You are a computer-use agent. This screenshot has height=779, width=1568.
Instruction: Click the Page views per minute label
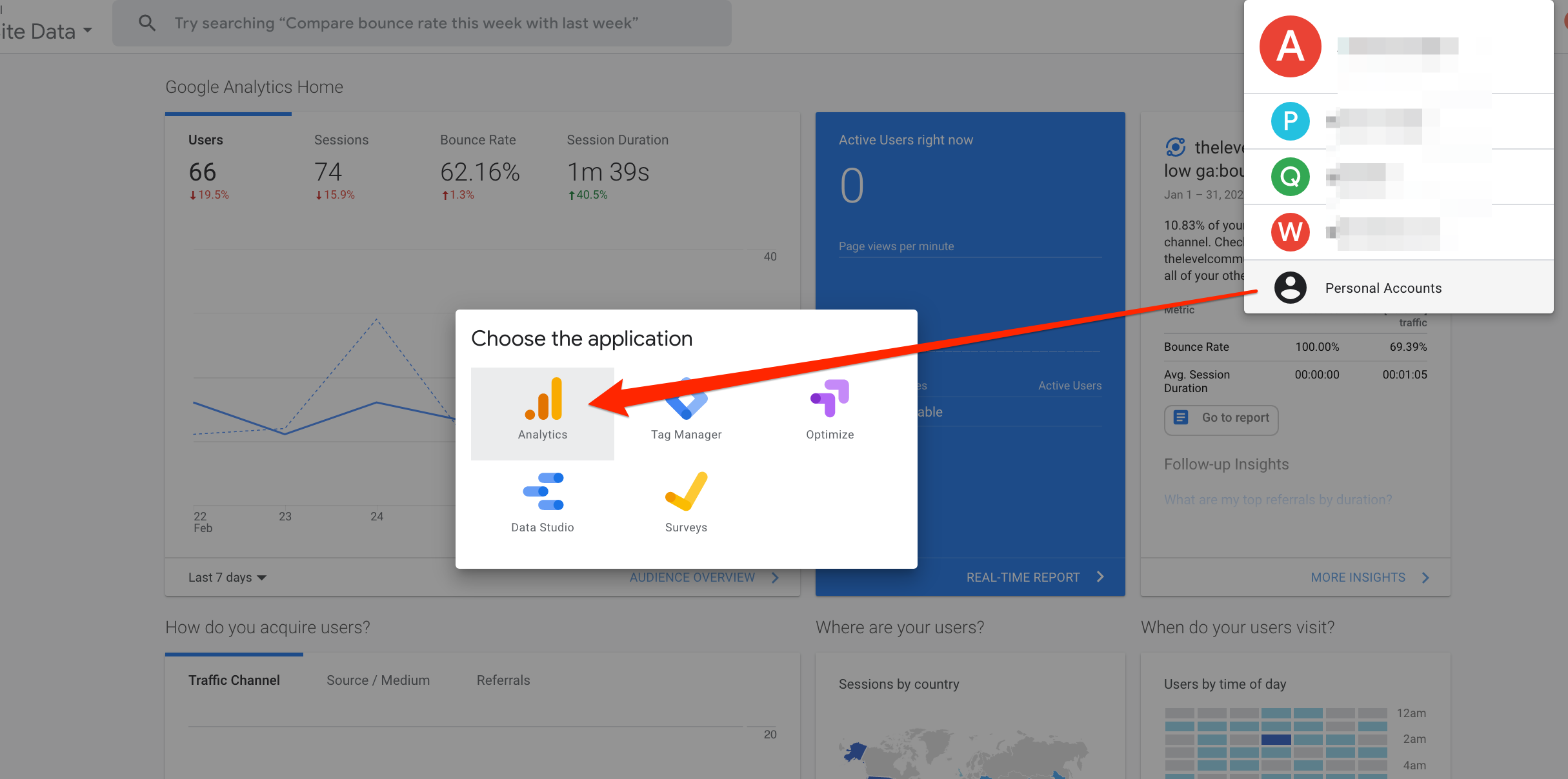(896, 246)
